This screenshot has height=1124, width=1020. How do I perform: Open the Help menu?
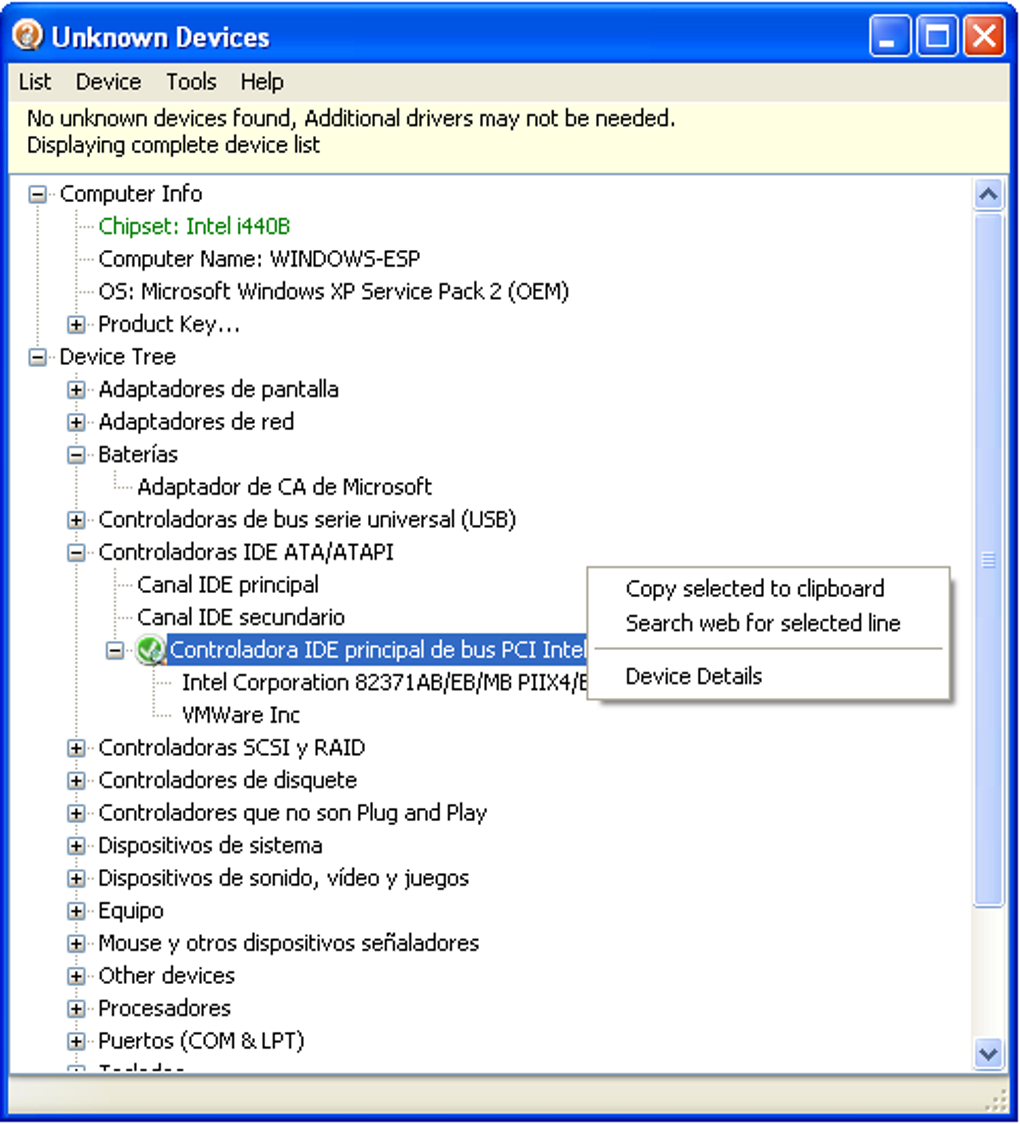tap(262, 82)
